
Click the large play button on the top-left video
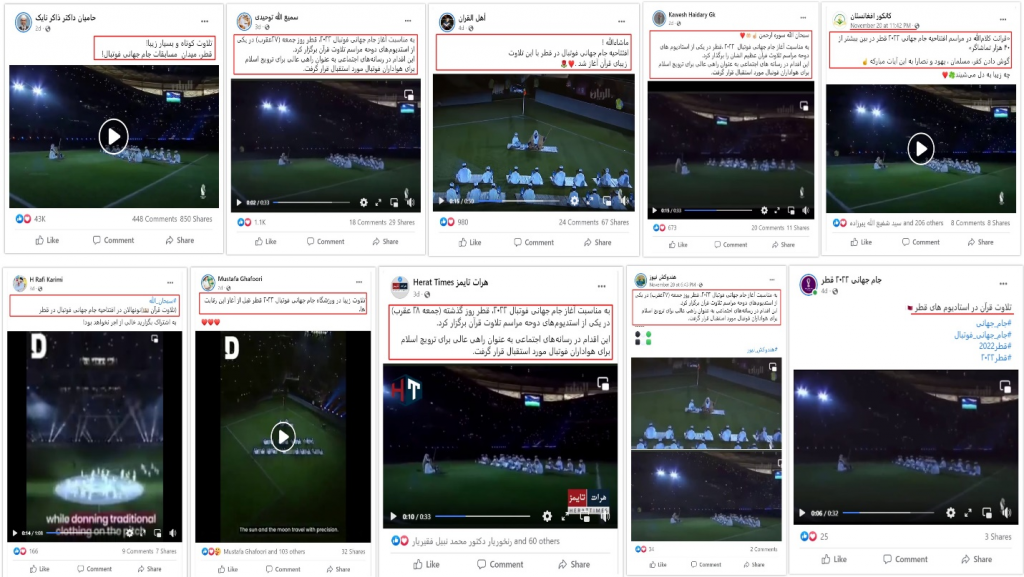[114, 136]
